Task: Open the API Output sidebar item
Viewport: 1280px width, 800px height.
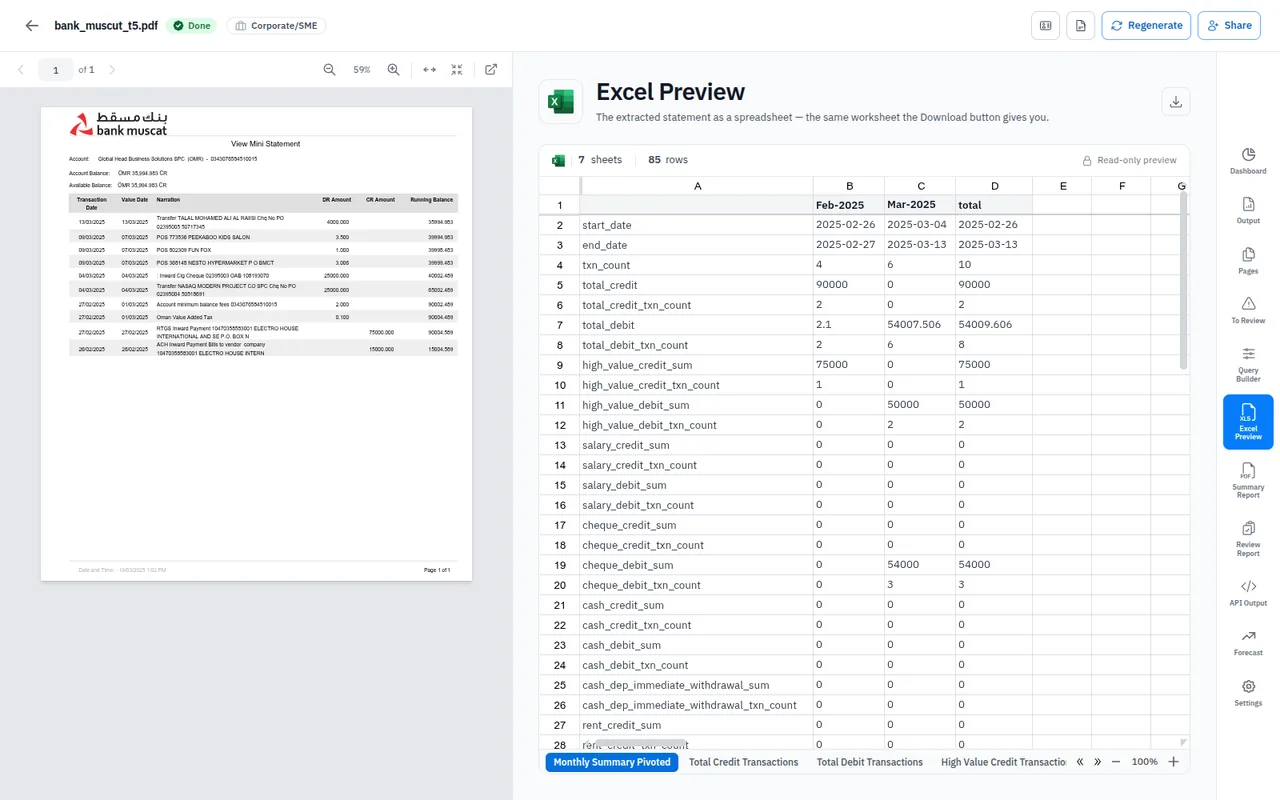Action: tap(1248, 593)
